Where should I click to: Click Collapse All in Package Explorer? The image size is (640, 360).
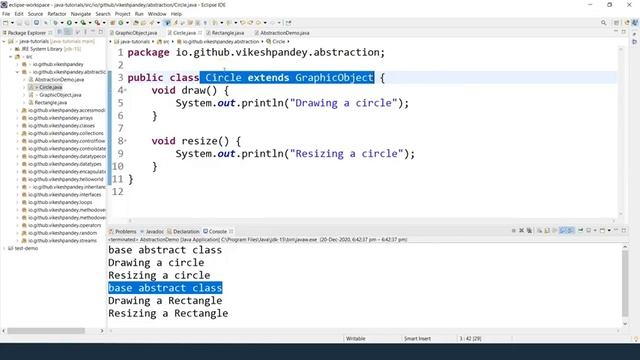coord(60,32)
